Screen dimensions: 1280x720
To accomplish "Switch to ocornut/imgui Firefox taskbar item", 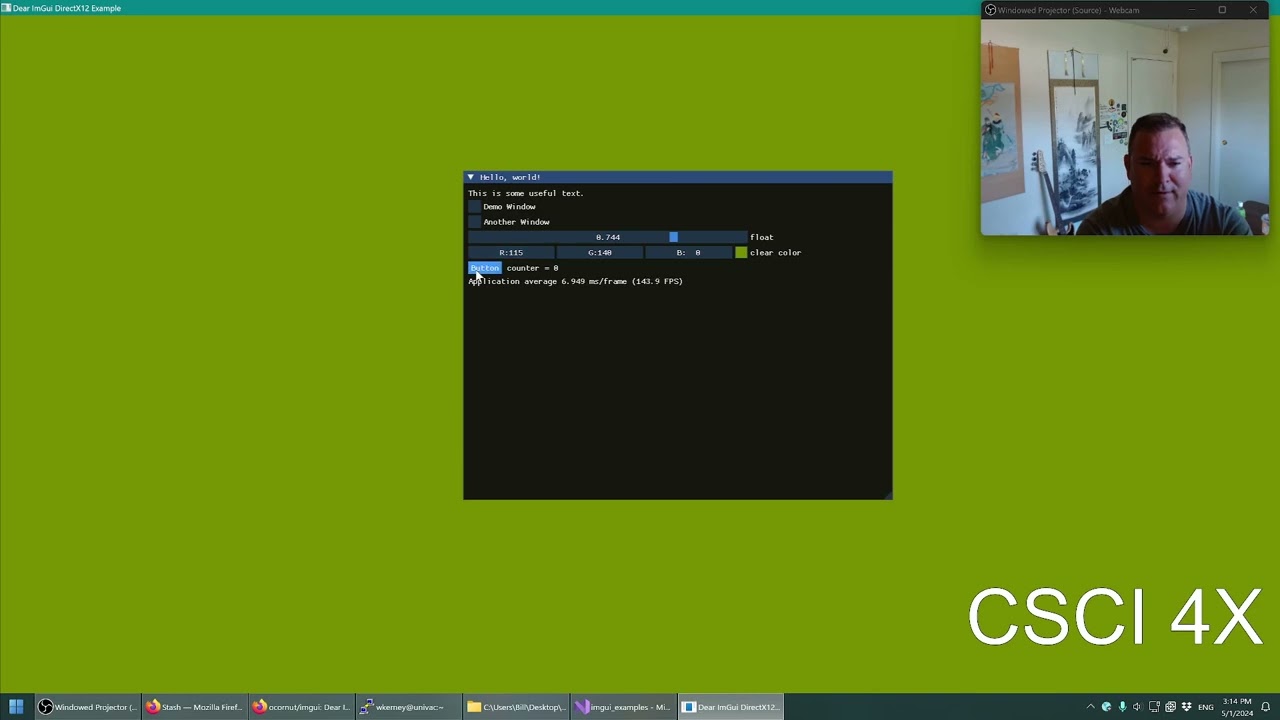I will 302,707.
